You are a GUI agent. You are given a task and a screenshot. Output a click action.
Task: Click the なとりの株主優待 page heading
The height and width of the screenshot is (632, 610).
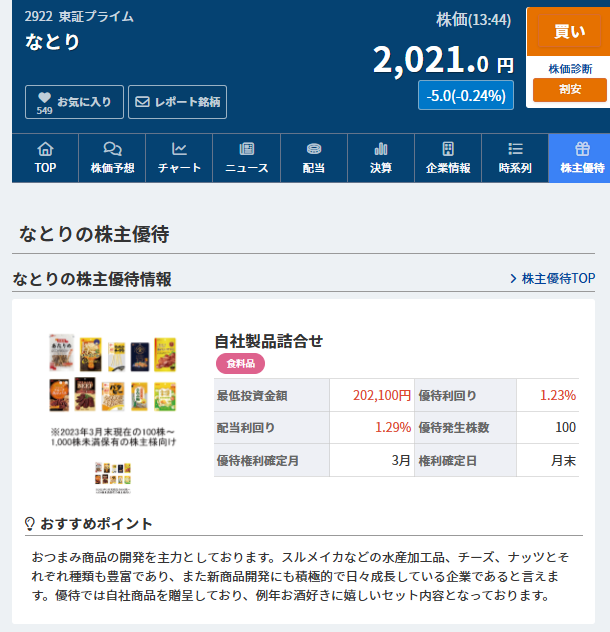click(94, 234)
